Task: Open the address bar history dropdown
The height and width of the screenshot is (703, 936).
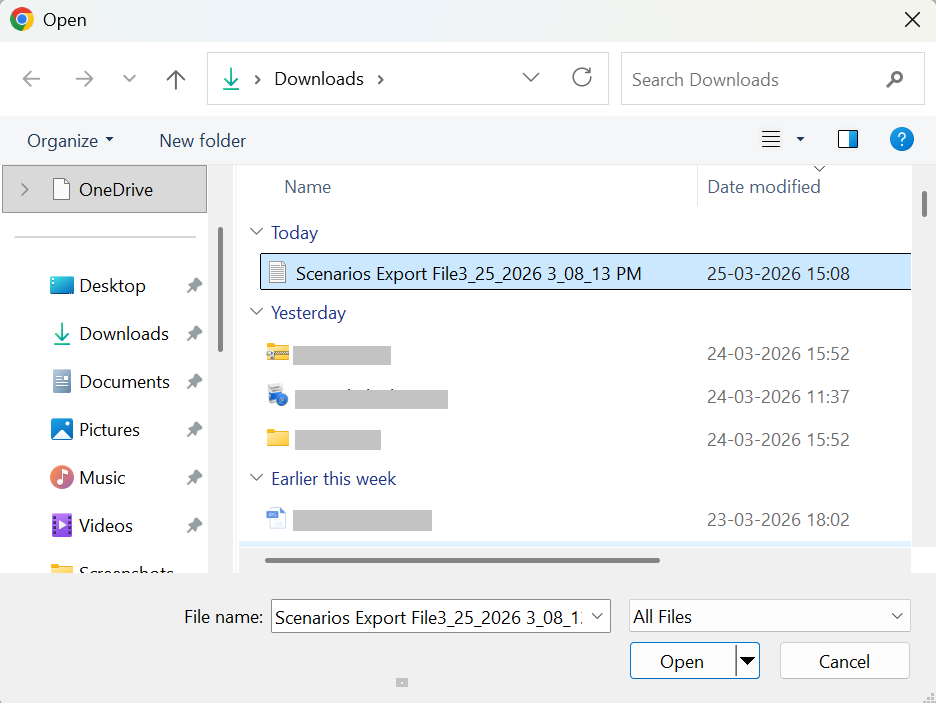Action: point(531,78)
